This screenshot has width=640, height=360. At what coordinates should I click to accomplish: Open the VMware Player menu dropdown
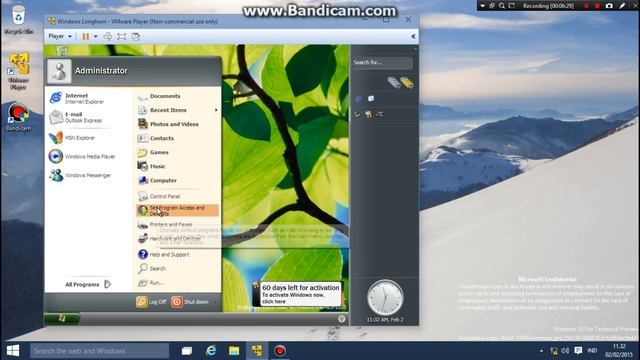pos(60,36)
